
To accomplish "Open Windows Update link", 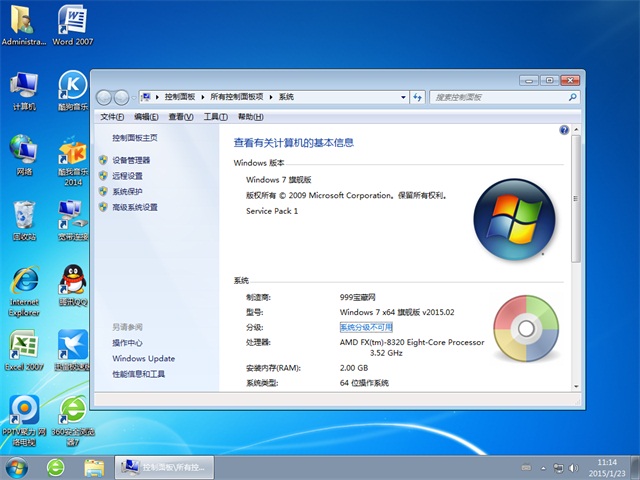I will click(144, 358).
